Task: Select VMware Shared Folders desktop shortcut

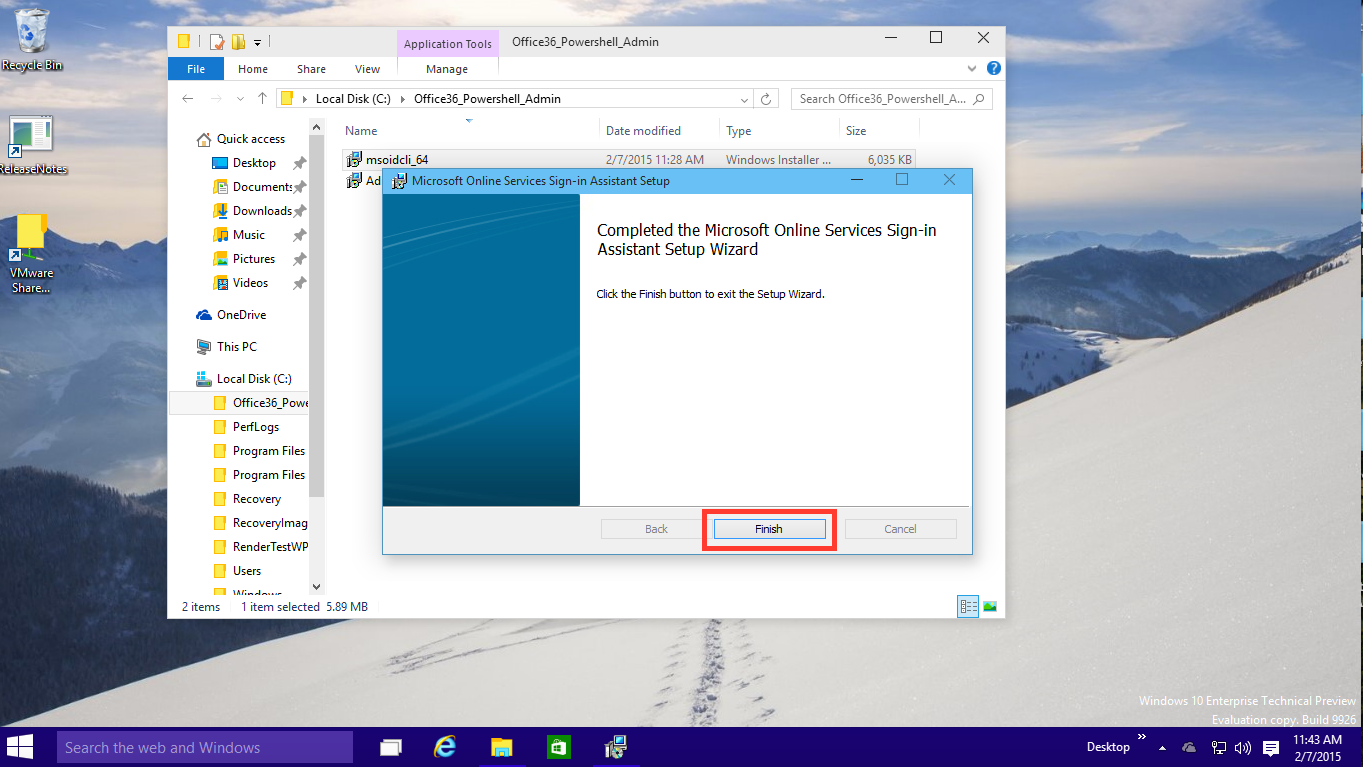Action: click(32, 254)
